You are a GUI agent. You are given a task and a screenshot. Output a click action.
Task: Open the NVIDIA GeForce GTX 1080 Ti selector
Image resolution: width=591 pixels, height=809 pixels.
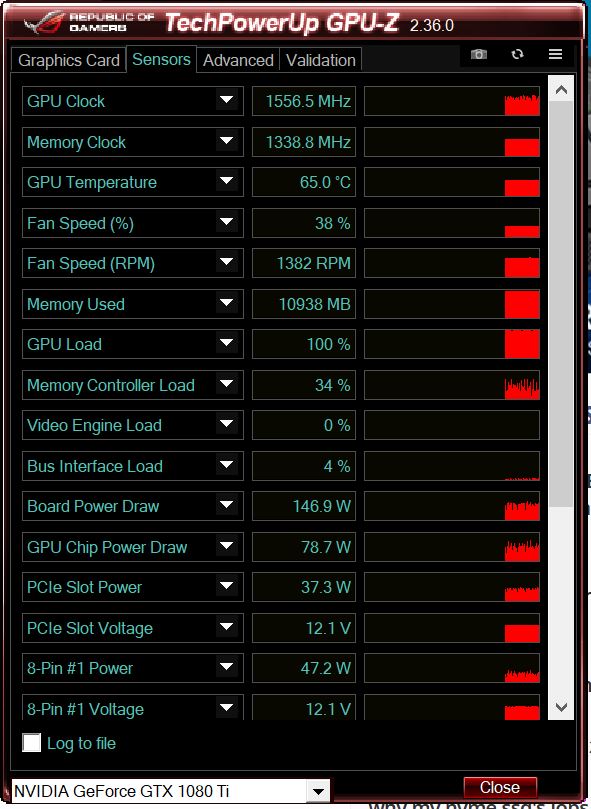coord(170,791)
